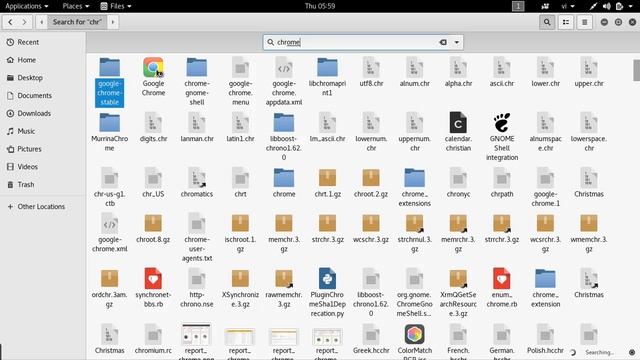Open the system power menu arrow
This screenshot has width=640, height=360.
click(x=631, y=7)
